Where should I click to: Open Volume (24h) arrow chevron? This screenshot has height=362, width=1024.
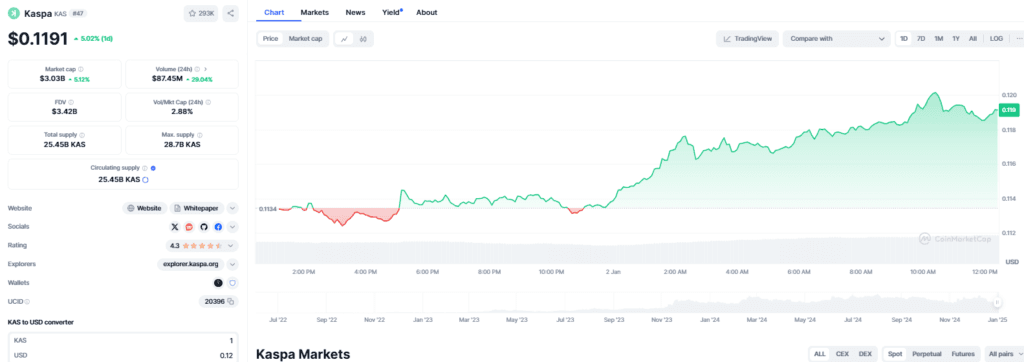[206, 69]
